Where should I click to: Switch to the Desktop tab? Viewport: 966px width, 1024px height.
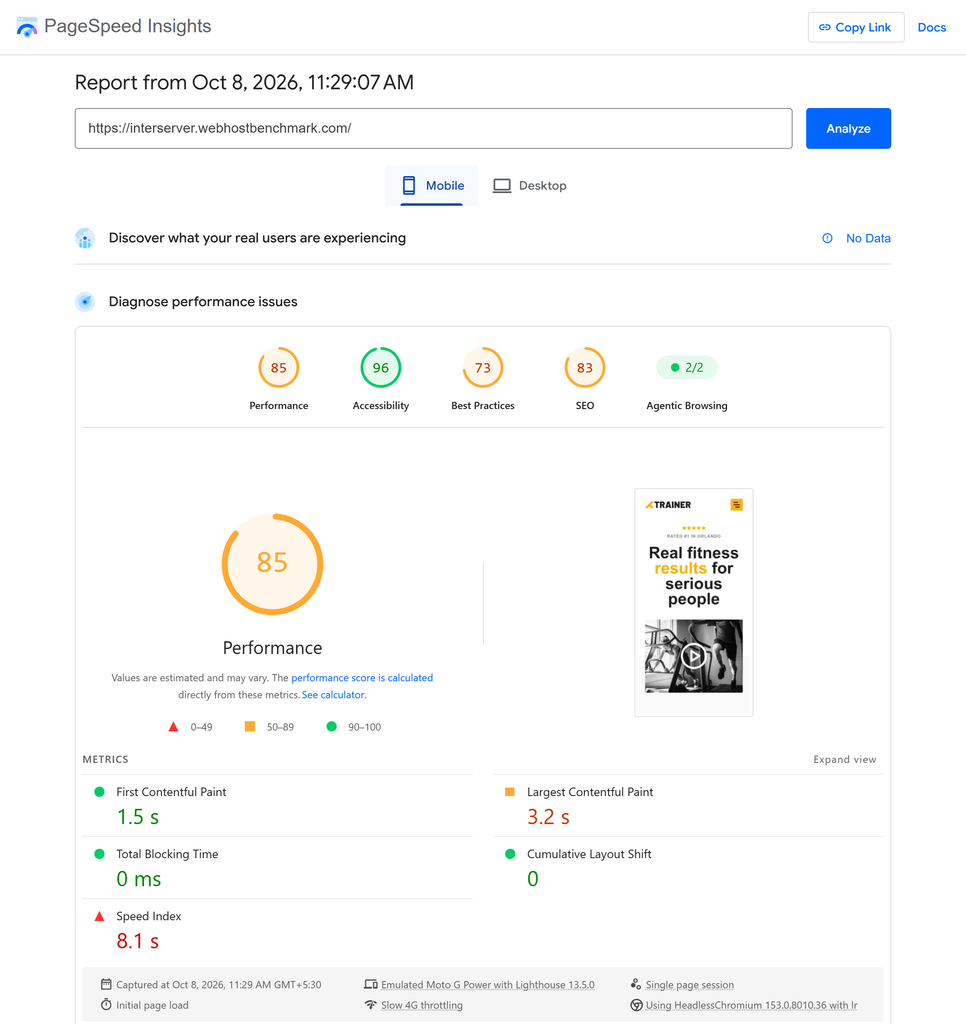(x=530, y=185)
